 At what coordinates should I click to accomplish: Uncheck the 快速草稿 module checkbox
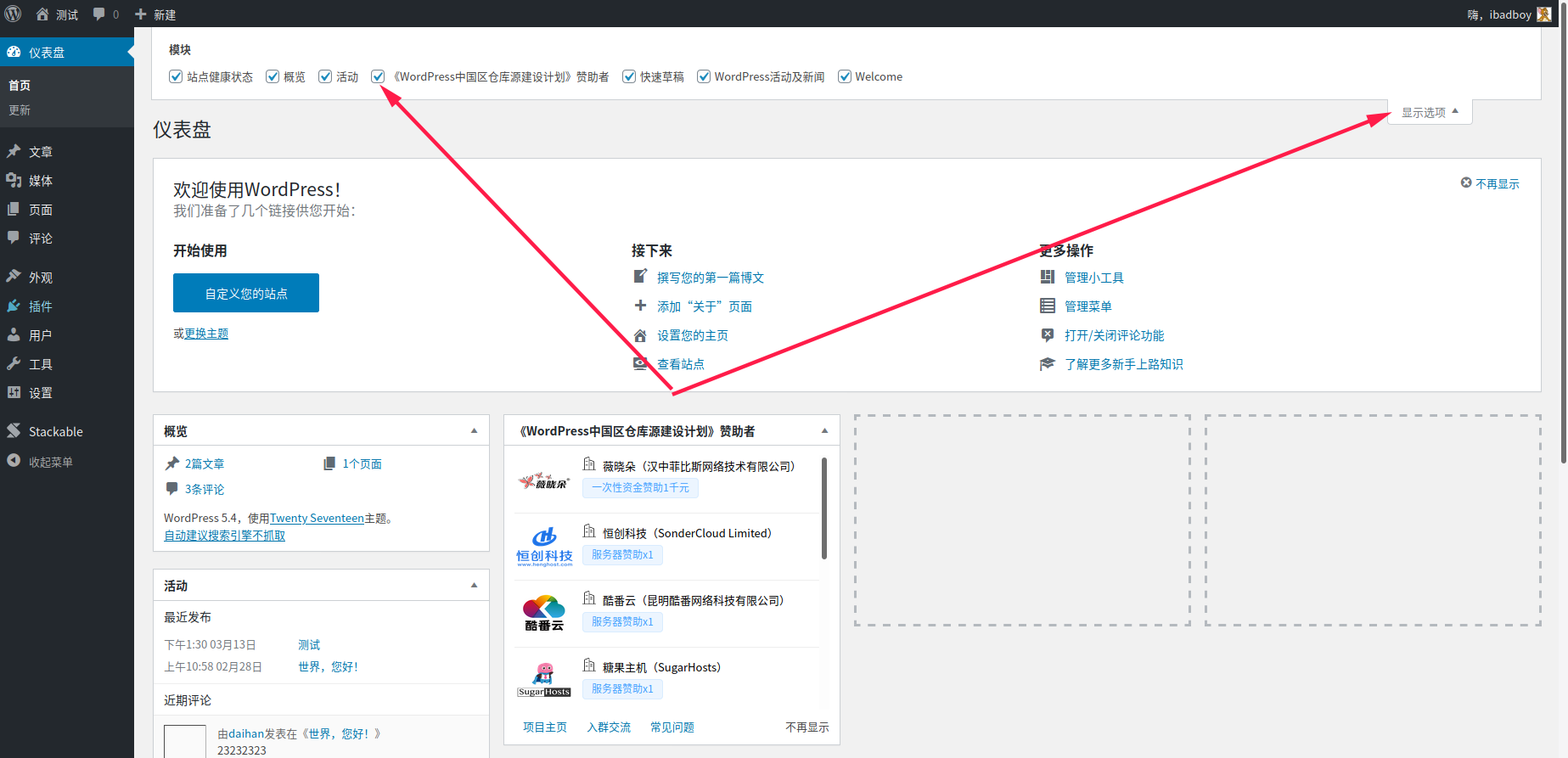pyautogui.click(x=629, y=76)
